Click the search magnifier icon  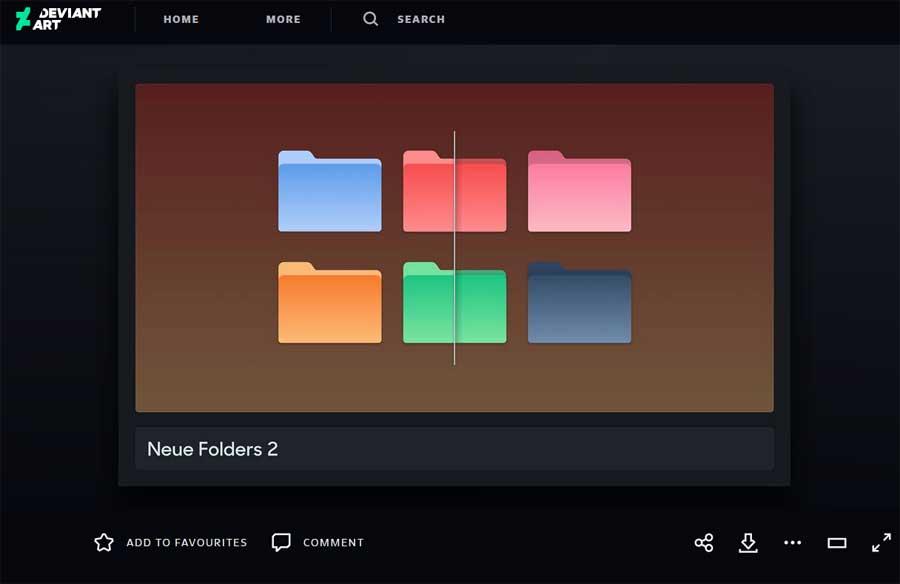click(370, 19)
